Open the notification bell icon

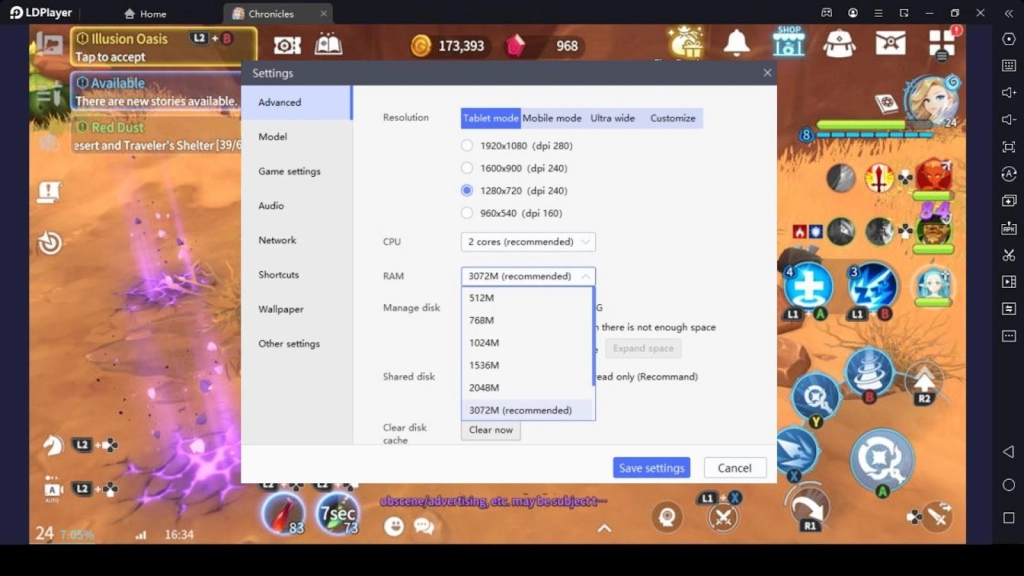coord(737,43)
